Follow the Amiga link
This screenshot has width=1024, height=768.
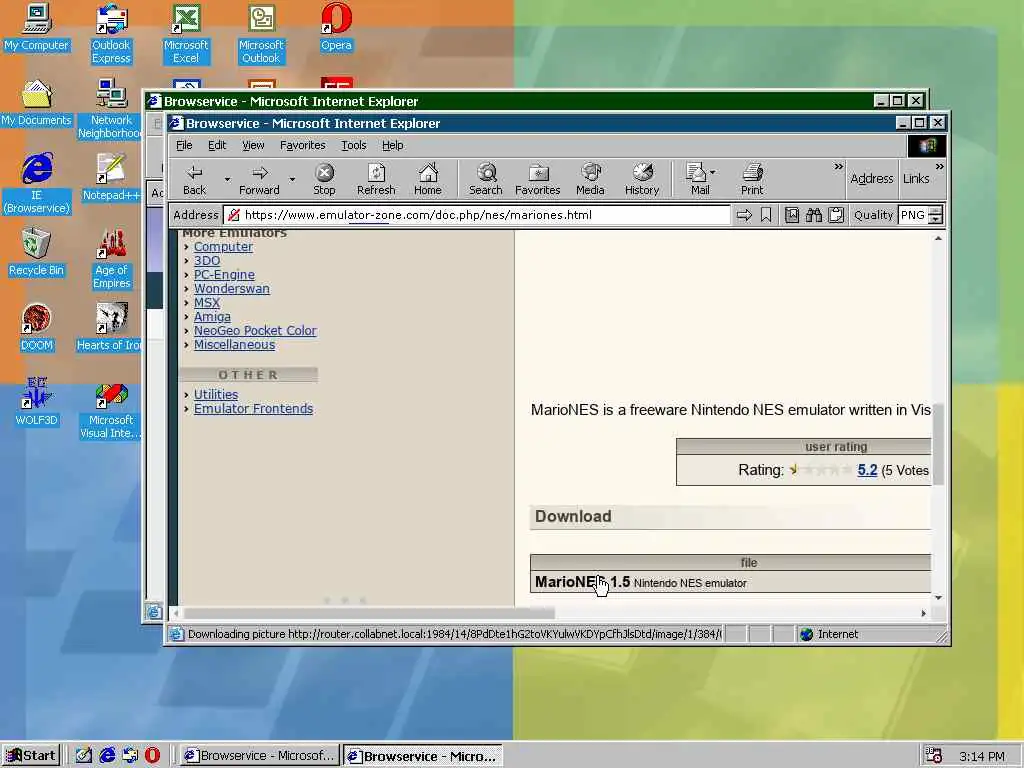[x=212, y=317]
